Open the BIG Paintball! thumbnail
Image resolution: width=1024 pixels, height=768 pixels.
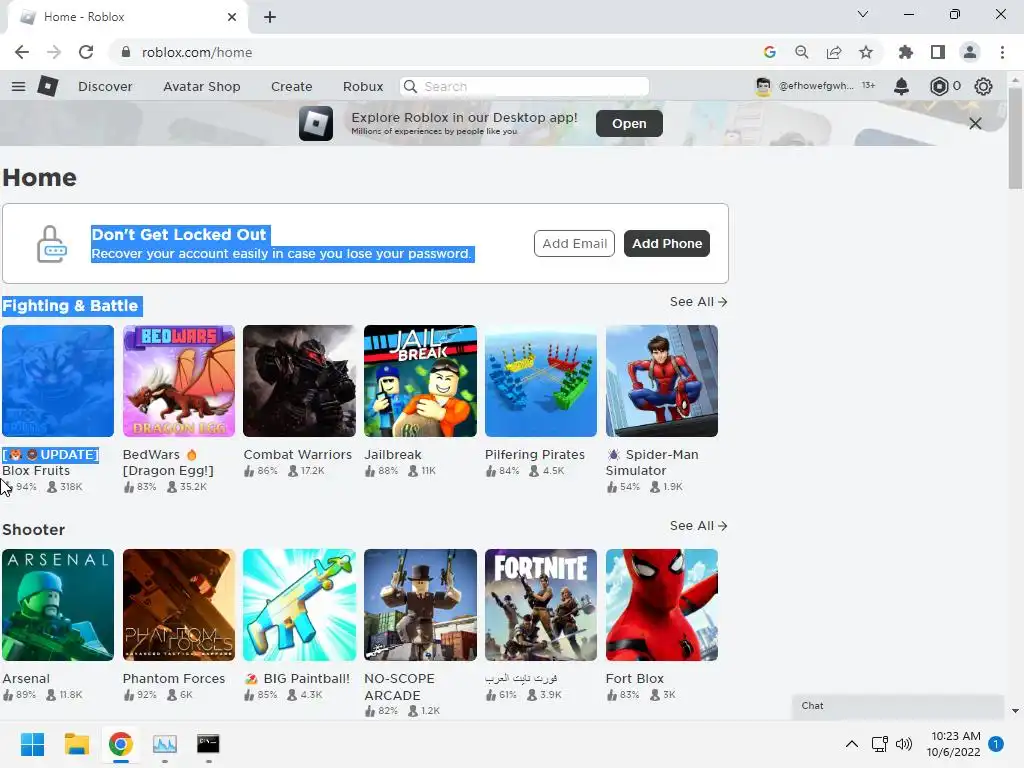click(299, 605)
